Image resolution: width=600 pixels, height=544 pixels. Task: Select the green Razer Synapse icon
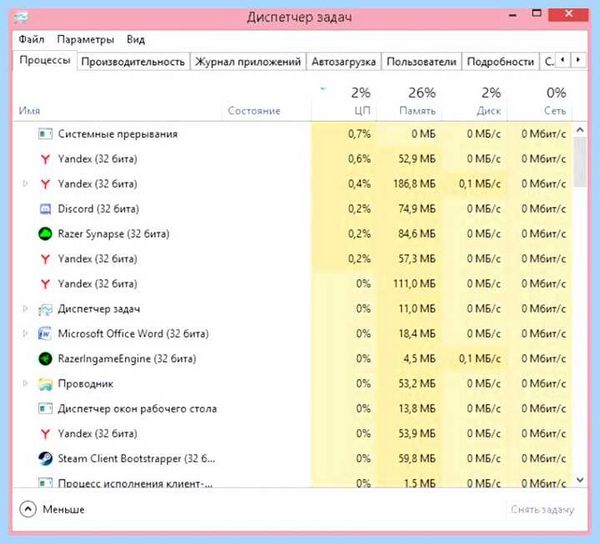click(45, 234)
